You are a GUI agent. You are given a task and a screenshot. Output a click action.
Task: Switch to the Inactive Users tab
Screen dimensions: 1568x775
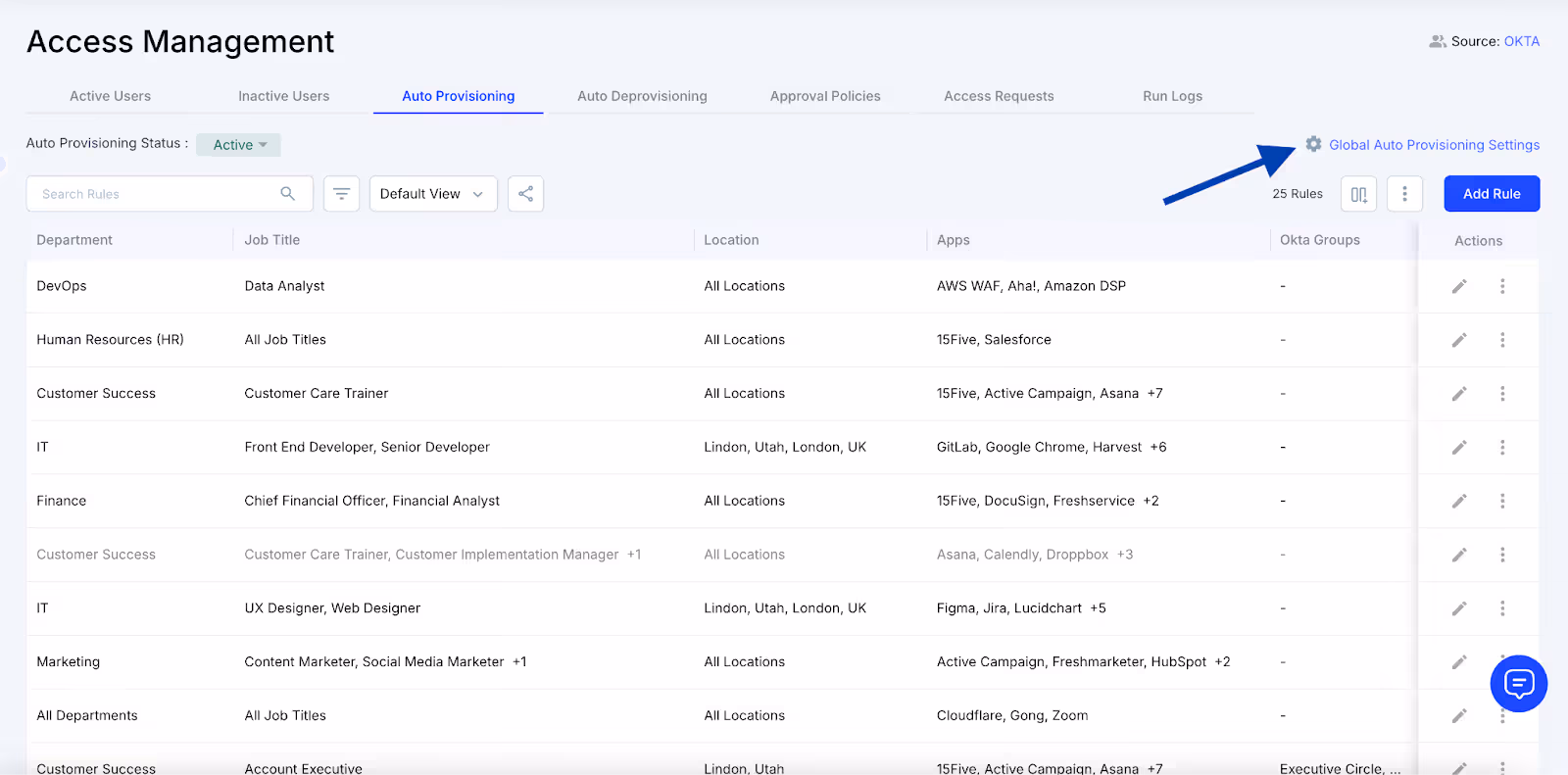pos(283,96)
